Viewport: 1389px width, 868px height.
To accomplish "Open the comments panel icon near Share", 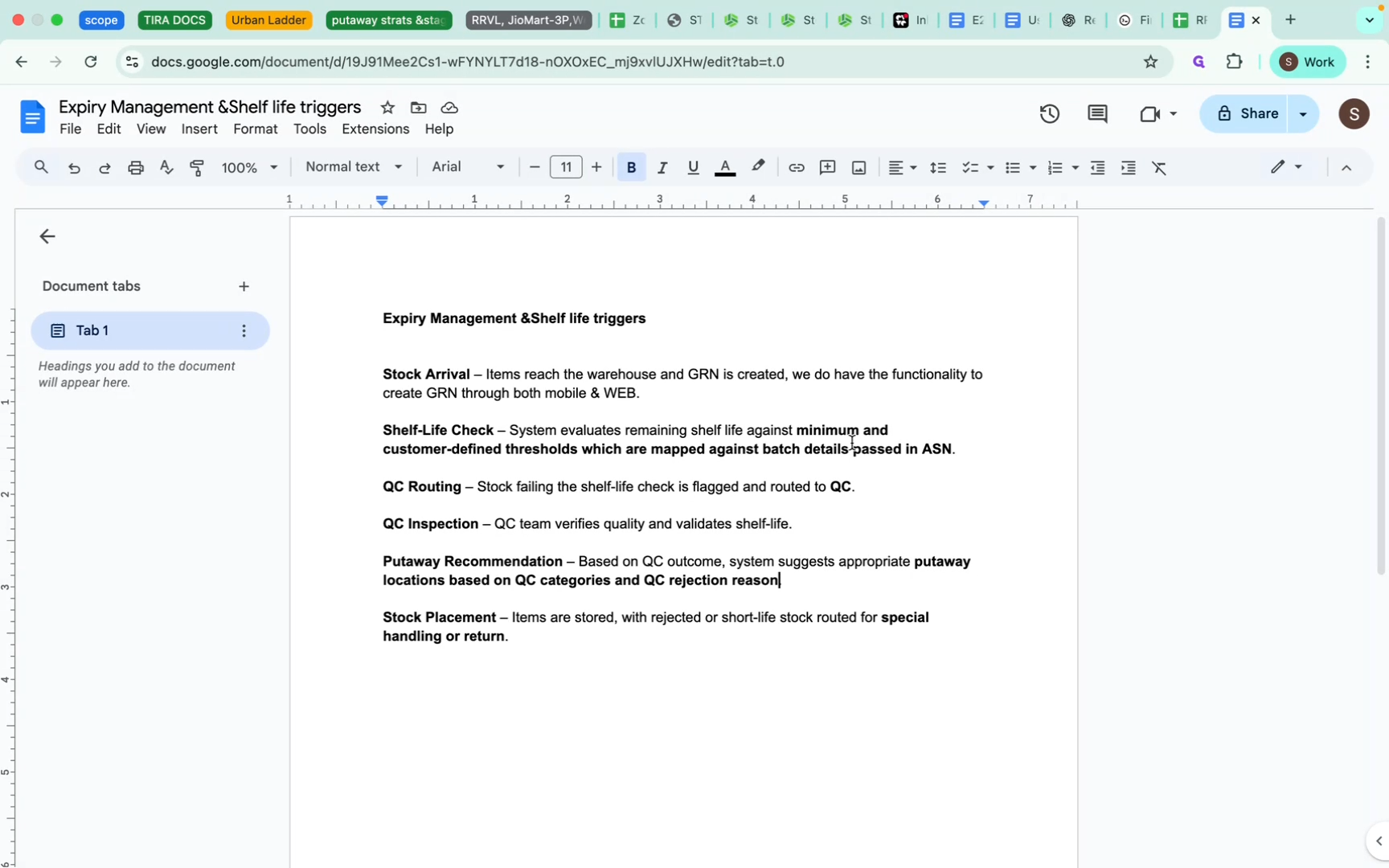I will 1097,113.
